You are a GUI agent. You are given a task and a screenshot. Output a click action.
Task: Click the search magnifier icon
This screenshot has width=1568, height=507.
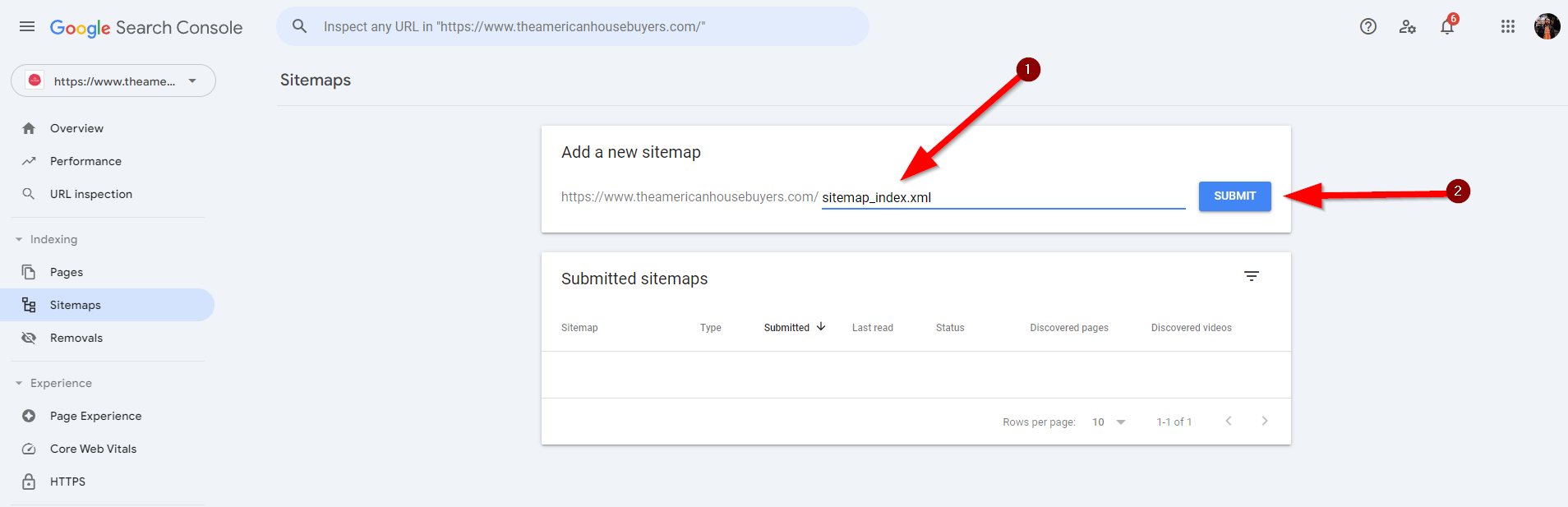(300, 26)
